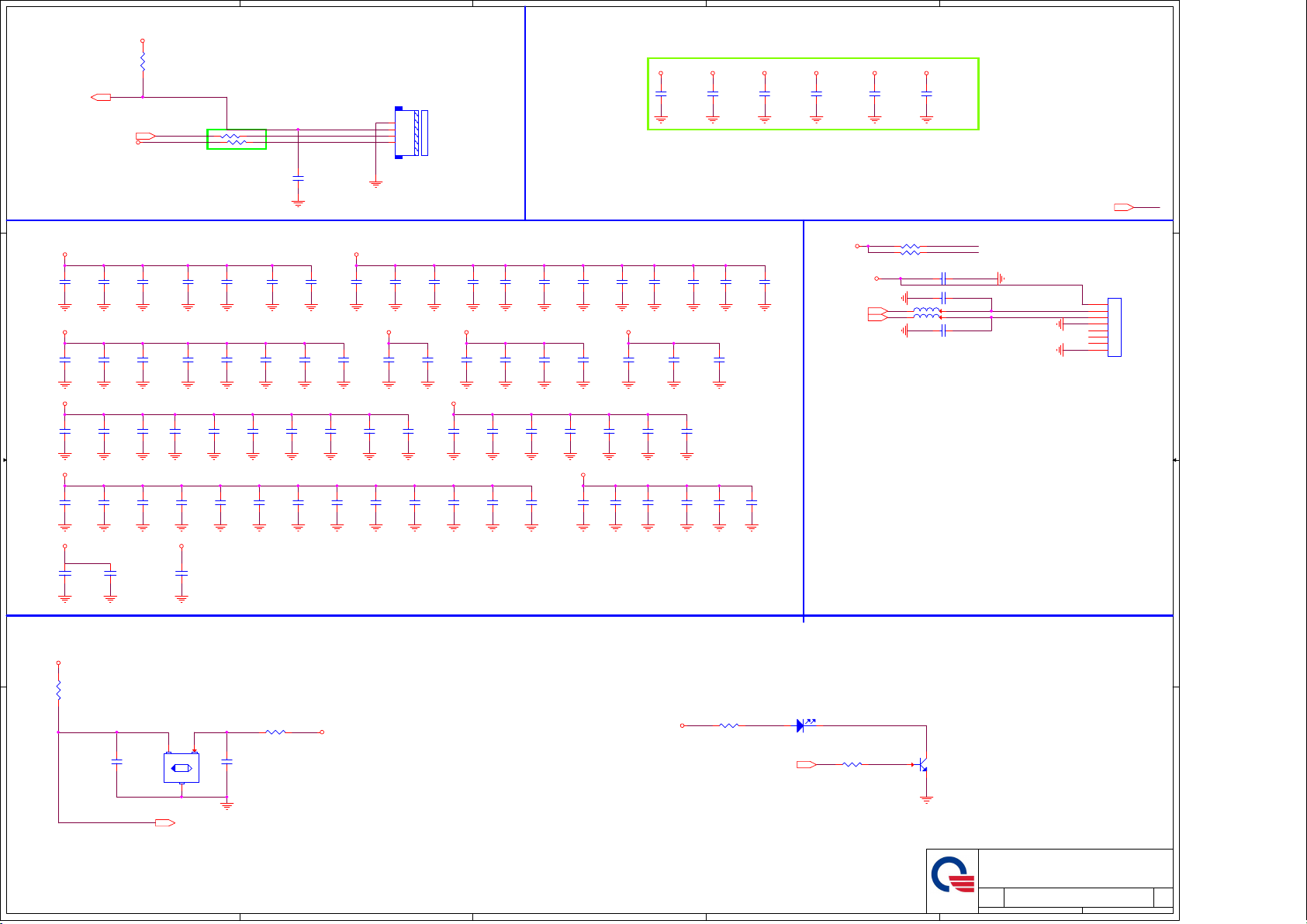Select the input port feeding the transistor base resistor

coord(807,764)
